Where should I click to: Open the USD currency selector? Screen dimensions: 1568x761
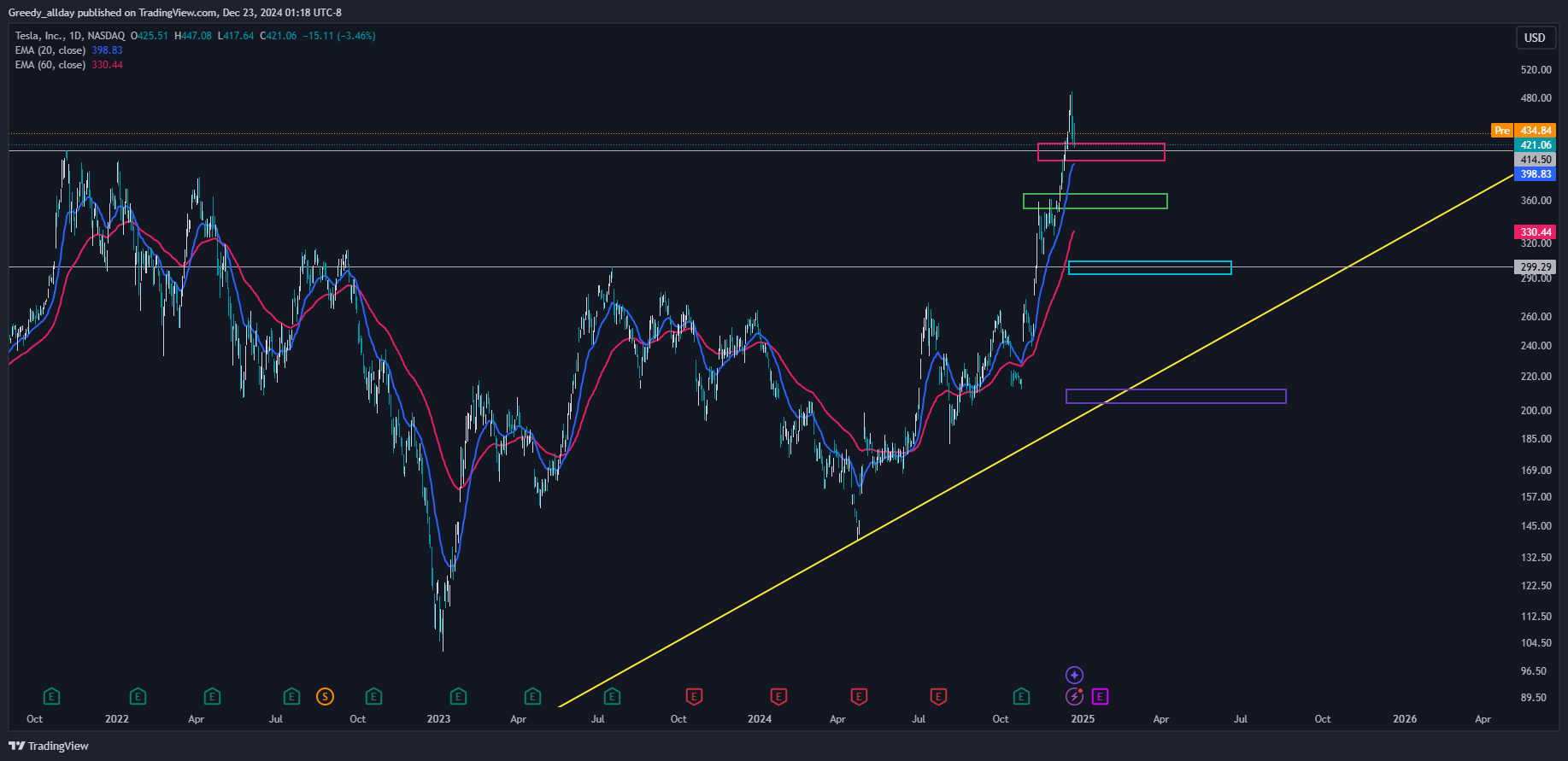coord(1535,38)
